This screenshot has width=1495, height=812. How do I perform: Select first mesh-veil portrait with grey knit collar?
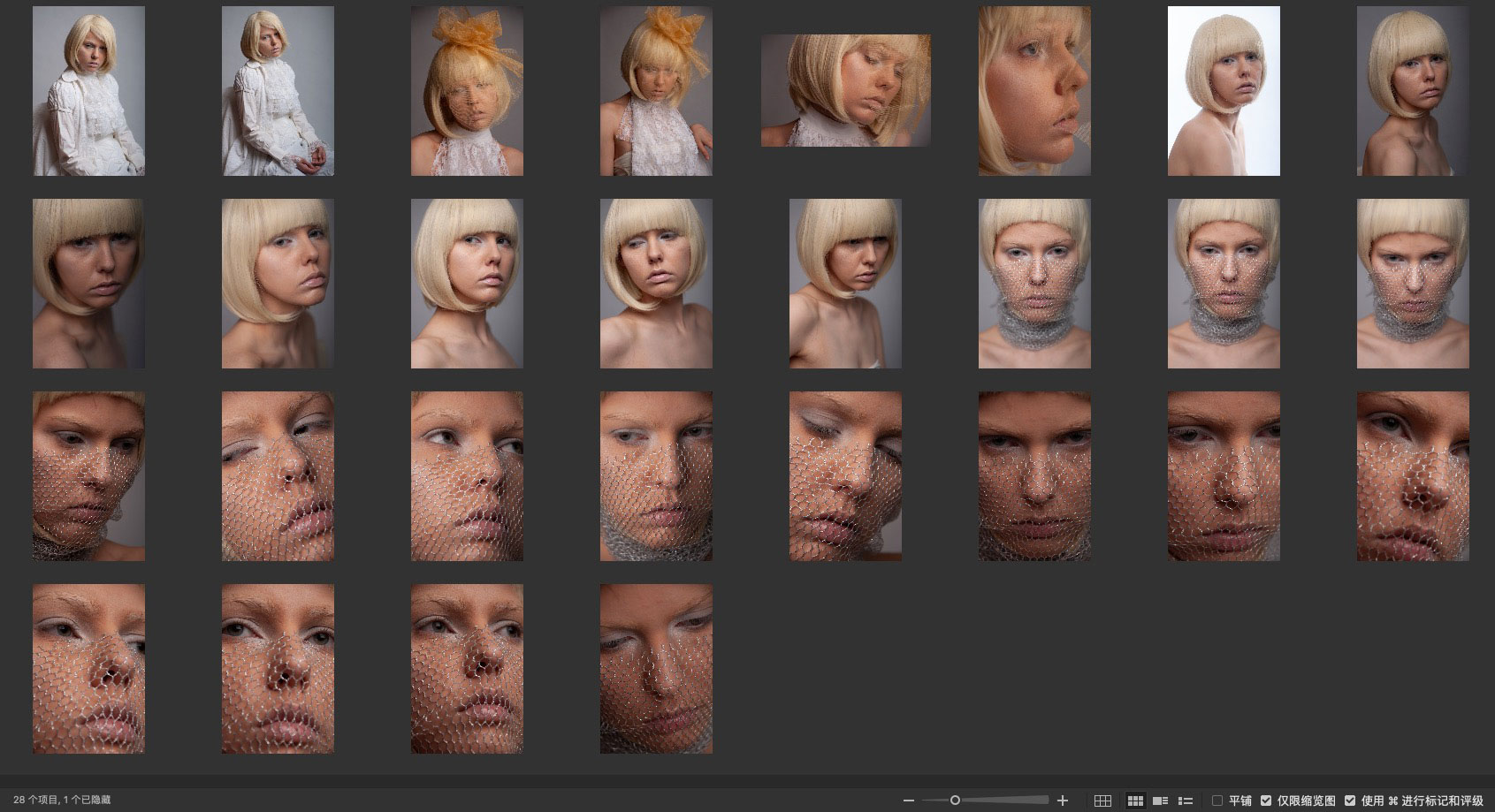1034,283
